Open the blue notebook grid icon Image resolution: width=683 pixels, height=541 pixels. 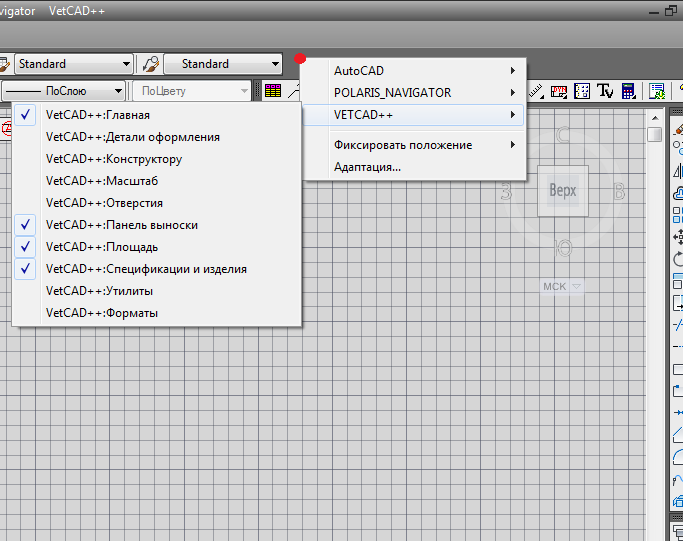click(x=582, y=91)
